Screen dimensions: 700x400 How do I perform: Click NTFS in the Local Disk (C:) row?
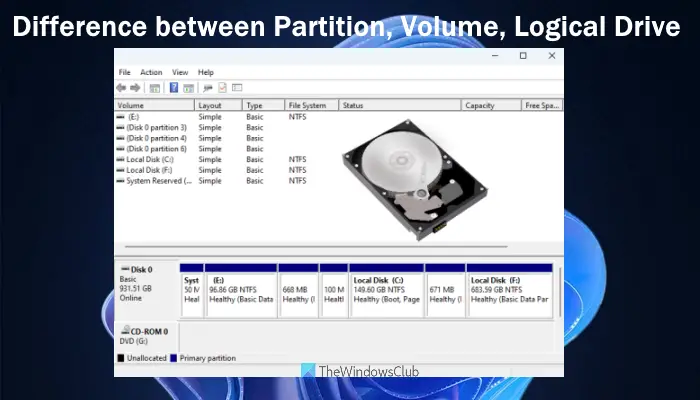click(297, 159)
